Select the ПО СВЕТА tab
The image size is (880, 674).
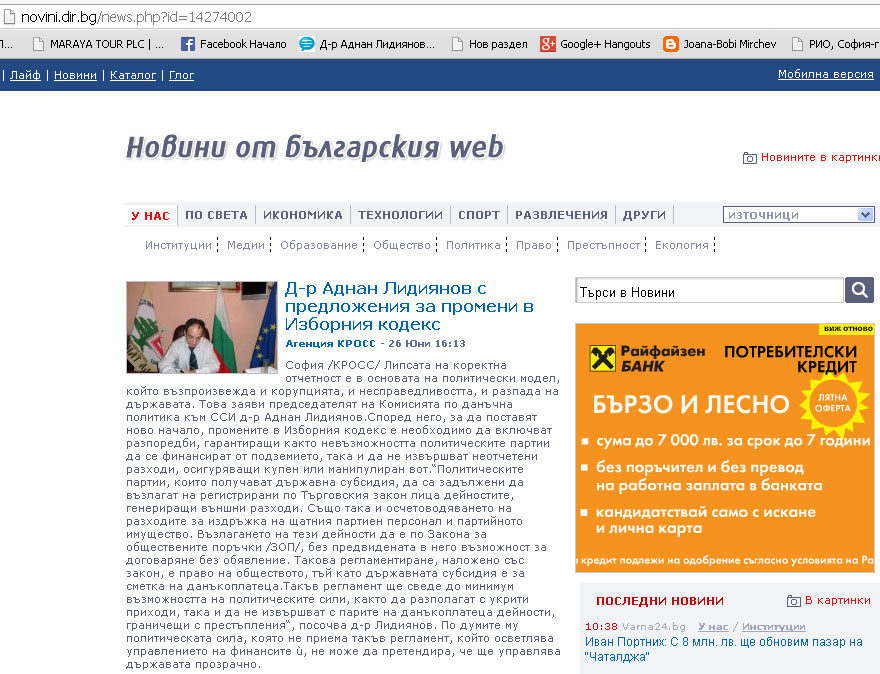pos(216,215)
